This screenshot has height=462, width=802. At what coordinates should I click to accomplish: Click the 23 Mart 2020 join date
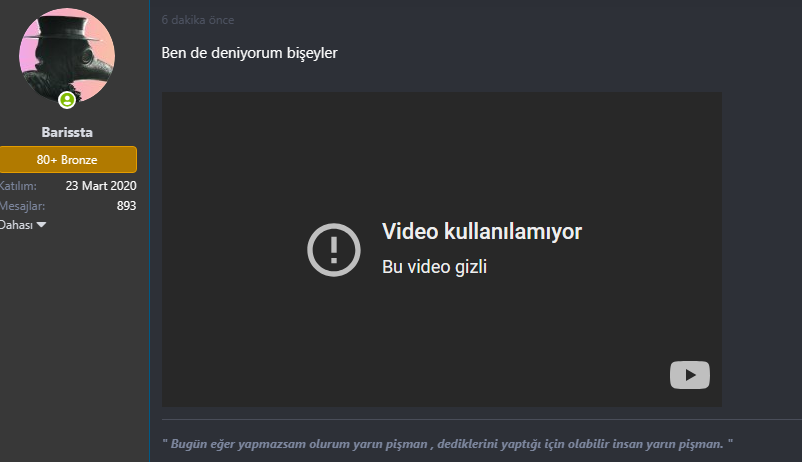point(101,186)
